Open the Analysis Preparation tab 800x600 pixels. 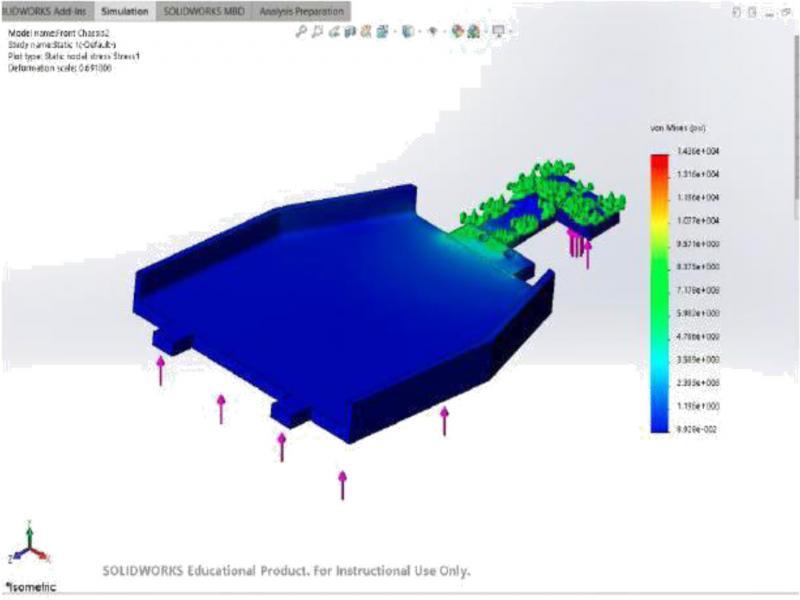click(x=299, y=11)
